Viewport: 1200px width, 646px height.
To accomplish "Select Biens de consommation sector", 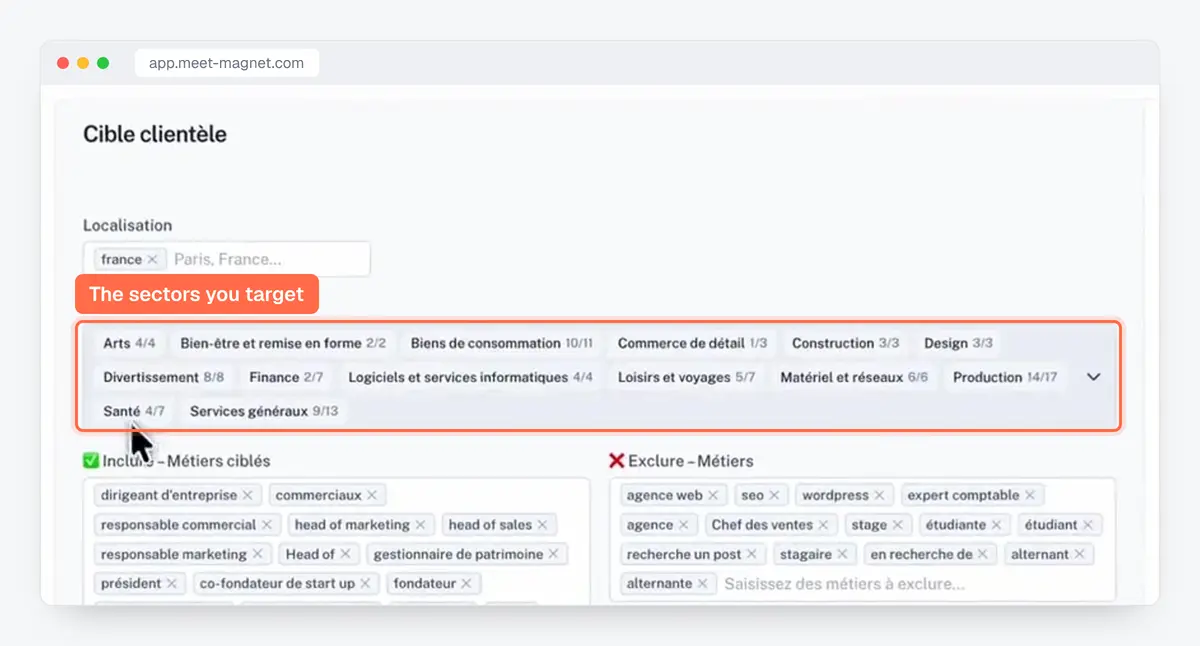I will click(501, 343).
